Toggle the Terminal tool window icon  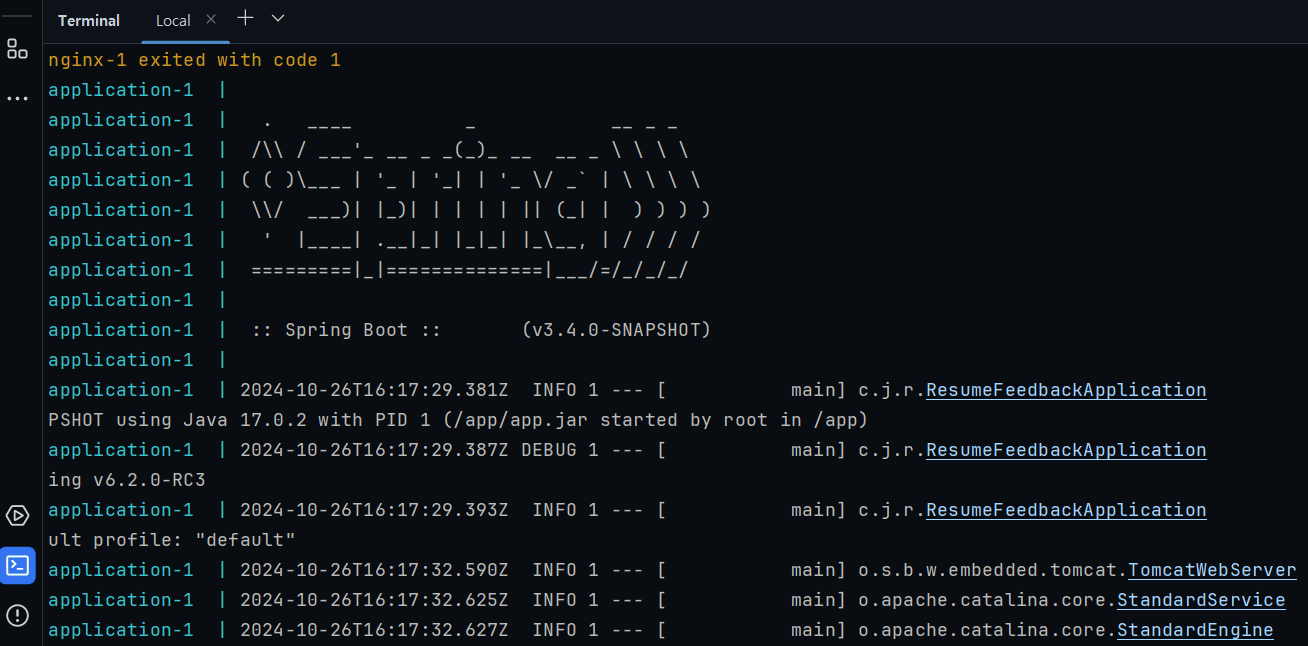click(x=17, y=565)
